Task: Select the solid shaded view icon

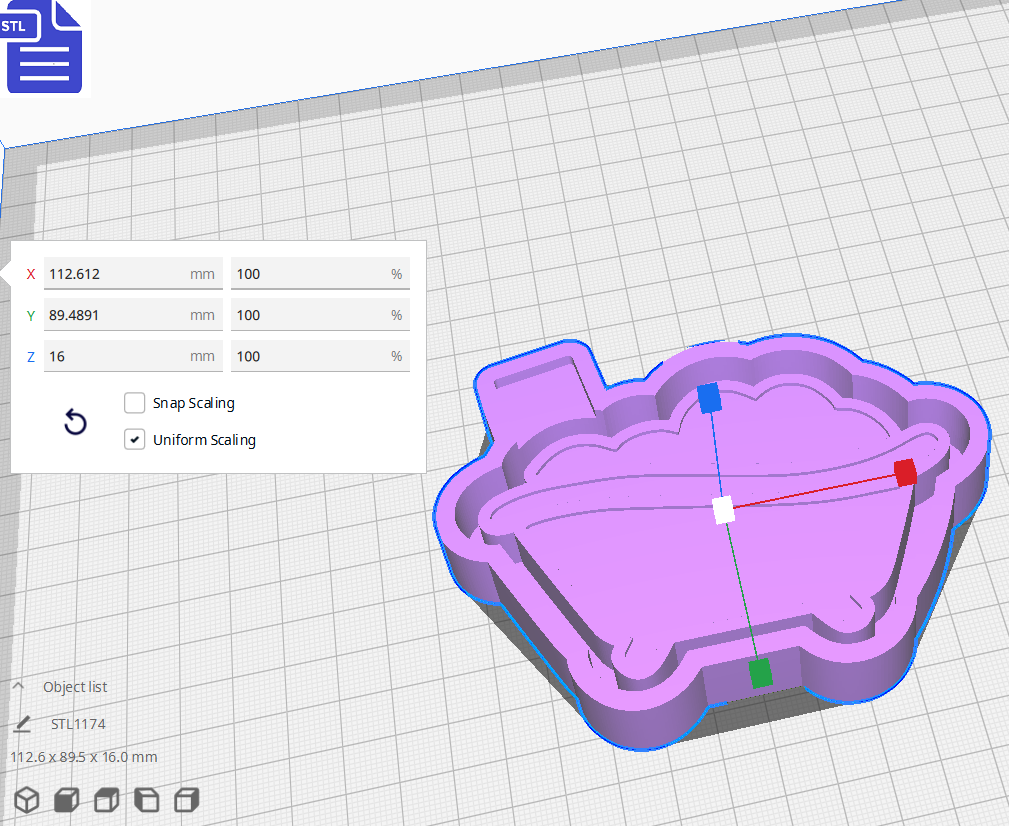Action: [66, 800]
